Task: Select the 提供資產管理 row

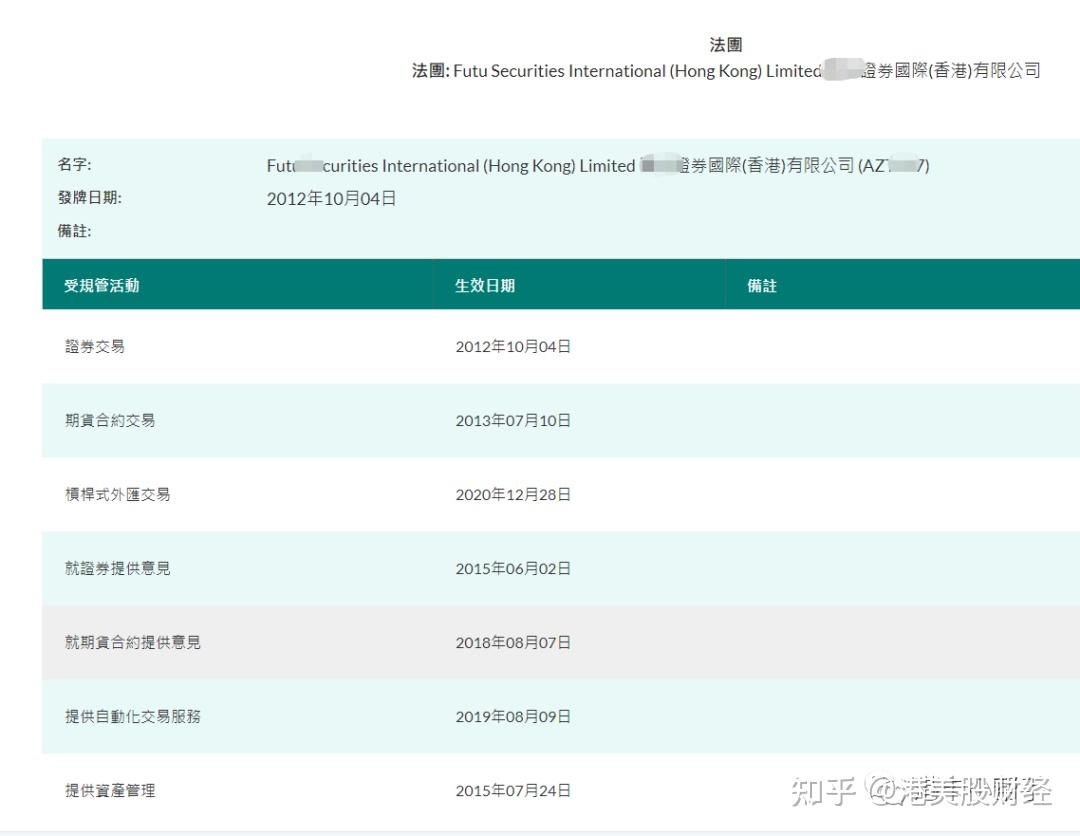Action: pos(561,791)
